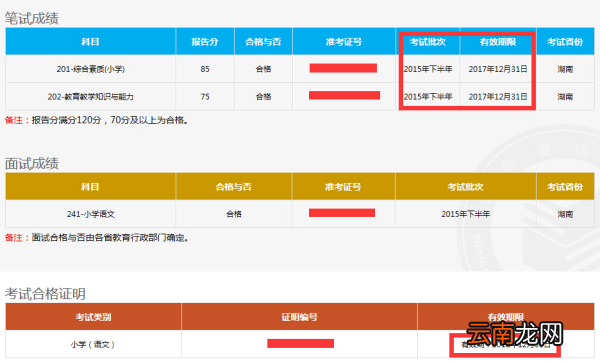Click the written exam 科目 column header
Viewport: 600px width, 362px height.
(x=90, y=41)
